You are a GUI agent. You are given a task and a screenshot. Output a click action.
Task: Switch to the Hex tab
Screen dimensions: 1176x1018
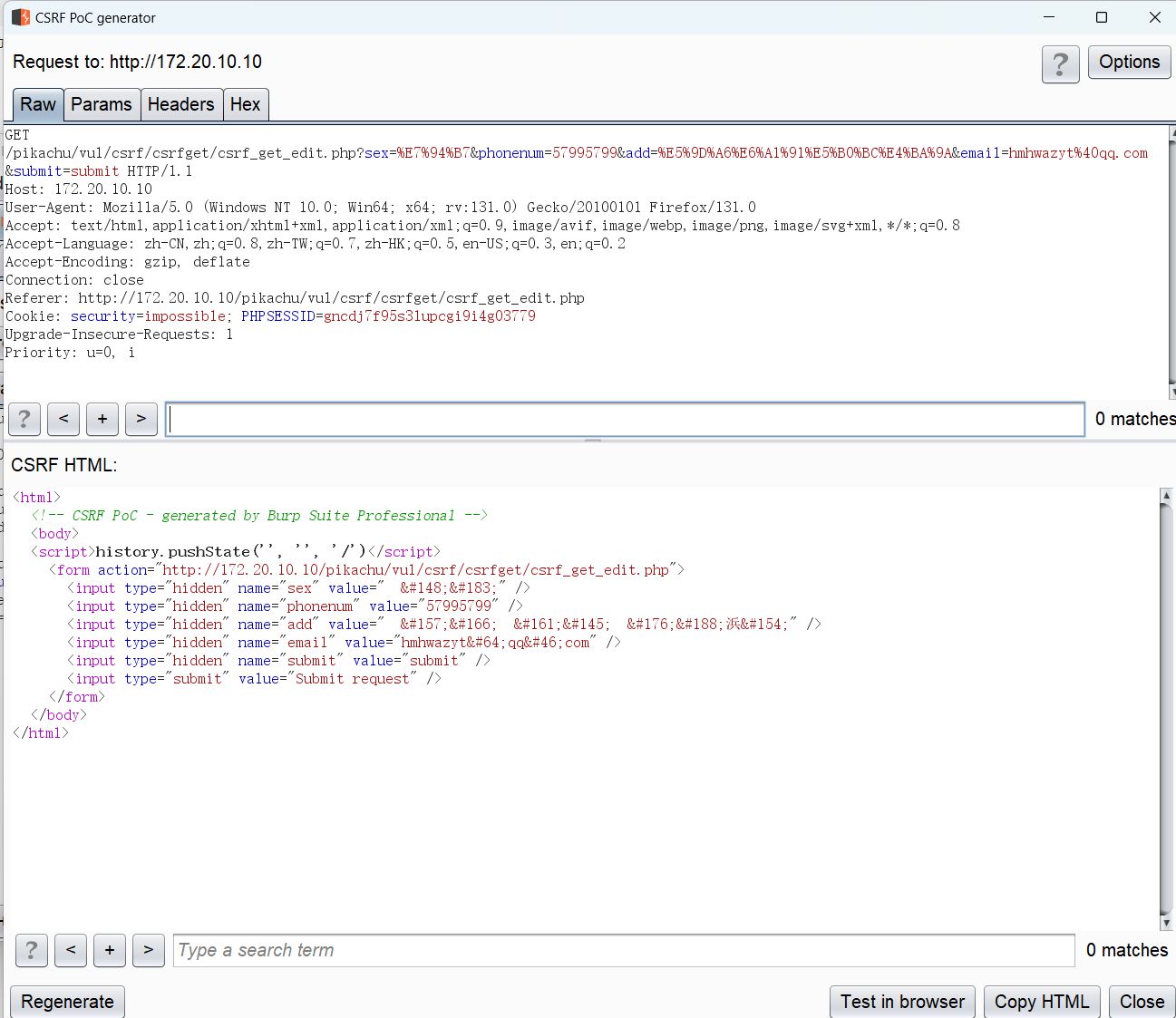point(245,104)
